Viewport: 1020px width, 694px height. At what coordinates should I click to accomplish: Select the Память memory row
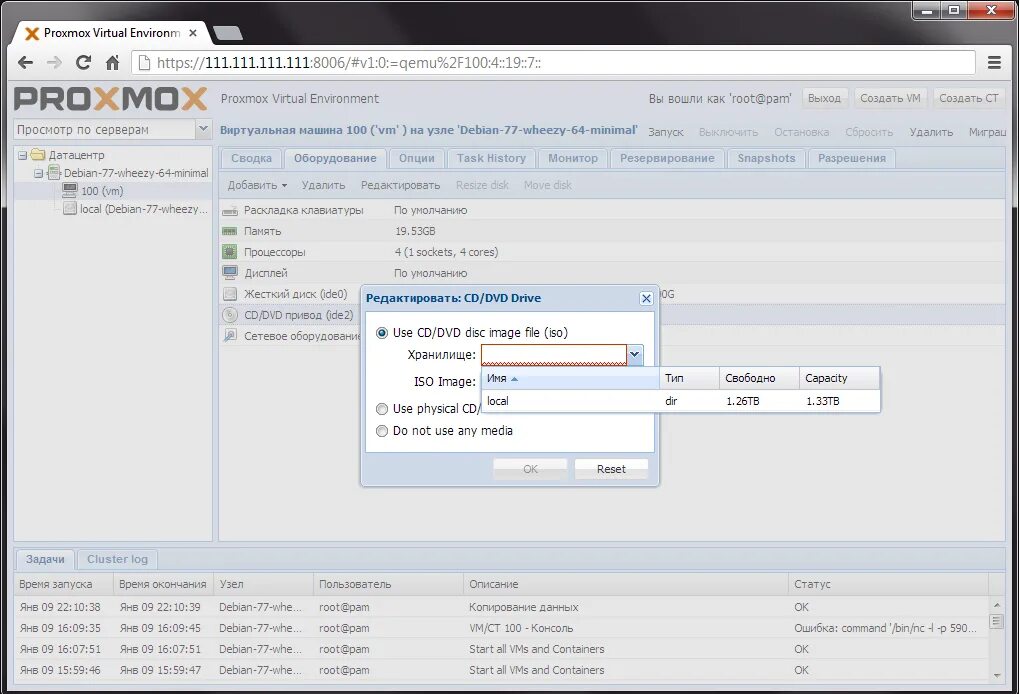[x=611, y=231]
